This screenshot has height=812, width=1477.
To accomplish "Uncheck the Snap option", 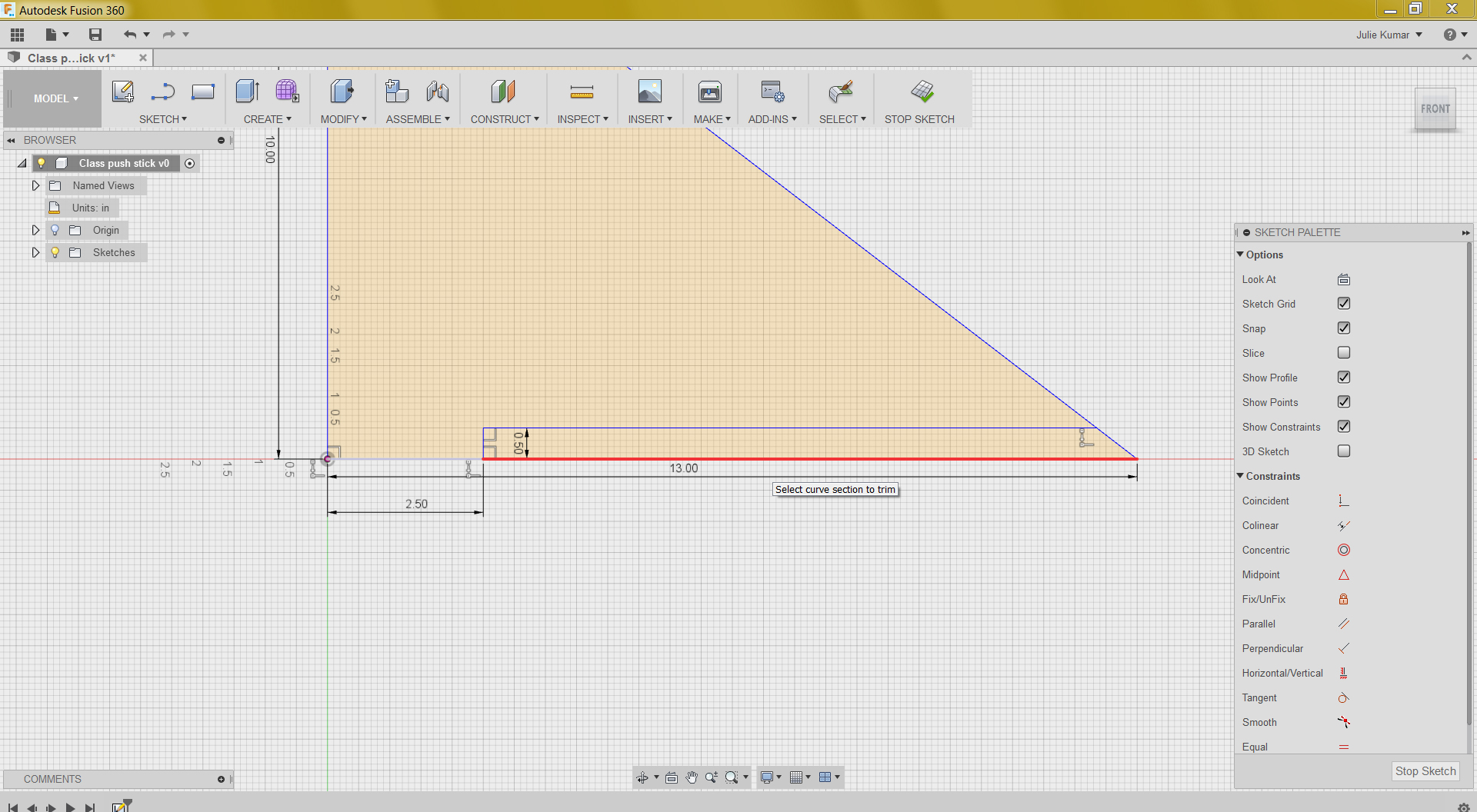I will pyautogui.click(x=1344, y=328).
